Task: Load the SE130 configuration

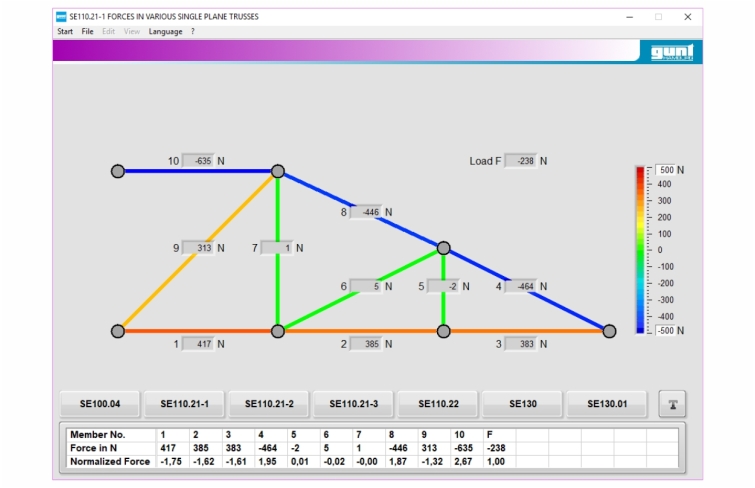Action: [521, 404]
